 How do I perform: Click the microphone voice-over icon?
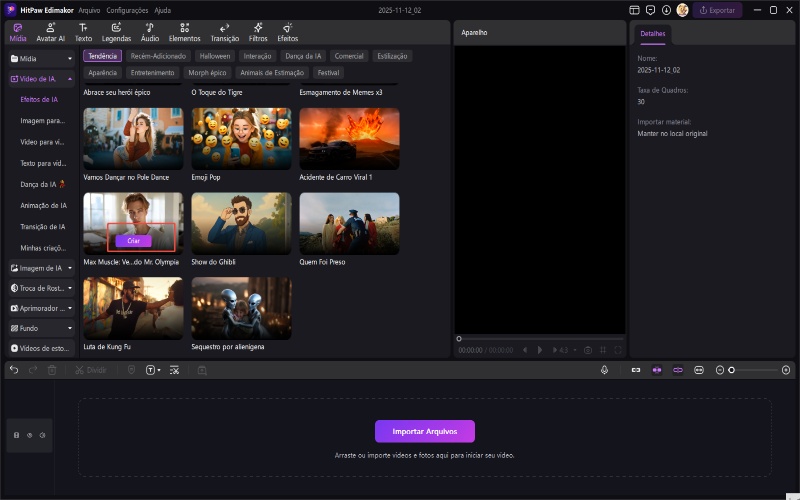point(605,370)
